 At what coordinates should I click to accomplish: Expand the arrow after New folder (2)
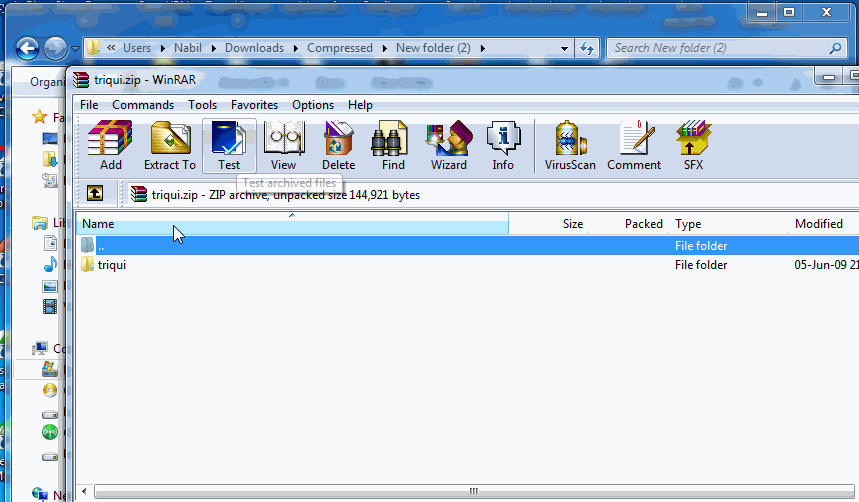(483, 48)
